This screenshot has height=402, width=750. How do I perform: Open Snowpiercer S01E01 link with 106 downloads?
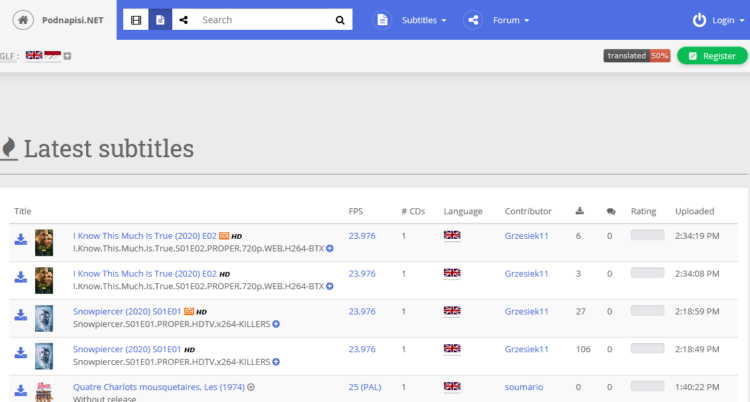click(127, 349)
